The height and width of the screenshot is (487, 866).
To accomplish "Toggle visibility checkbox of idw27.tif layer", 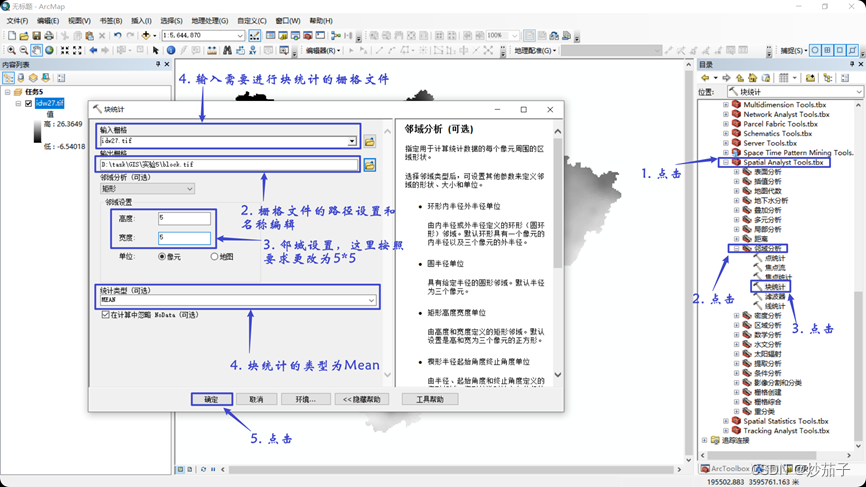I will point(29,103).
